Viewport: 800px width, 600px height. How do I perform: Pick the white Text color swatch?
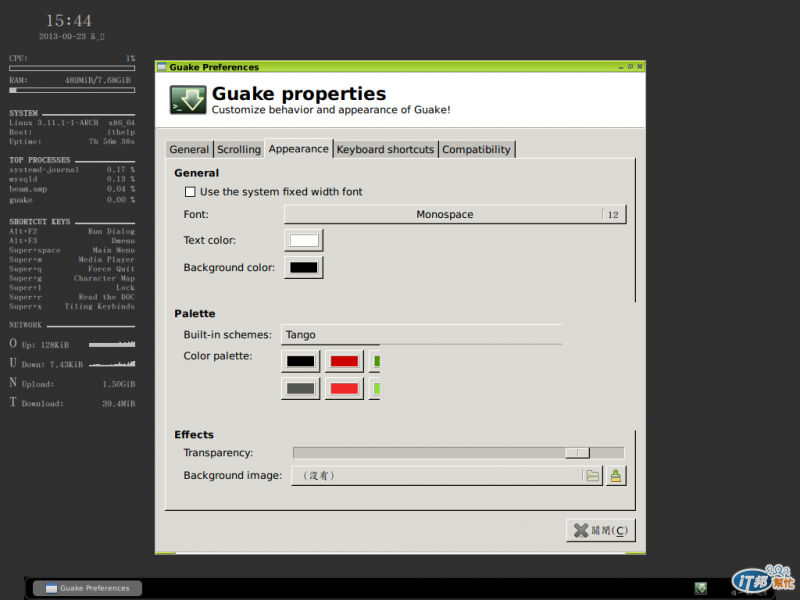tap(304, 240)
